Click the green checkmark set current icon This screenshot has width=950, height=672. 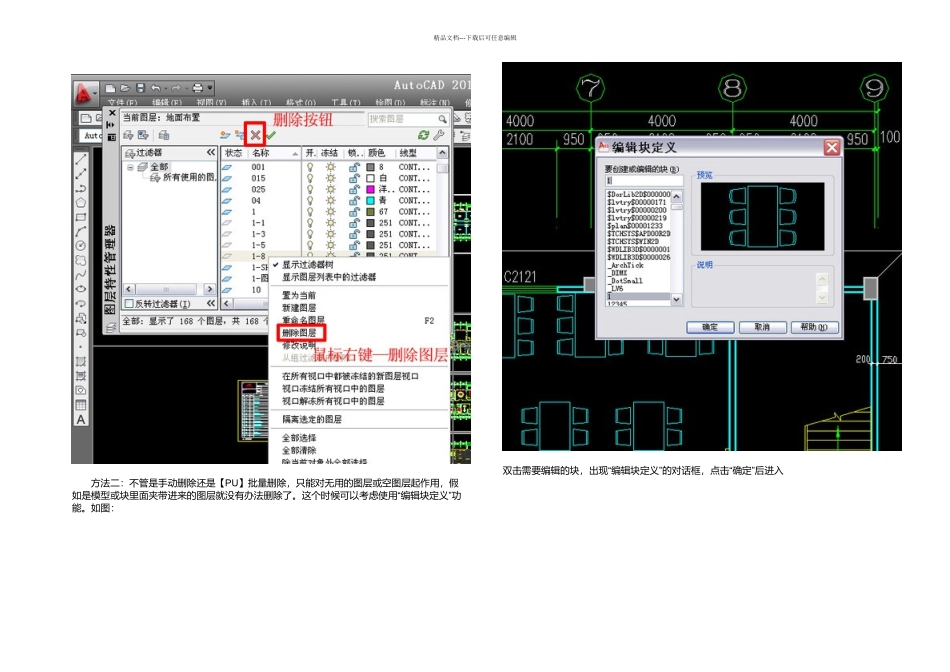[271, 136]
